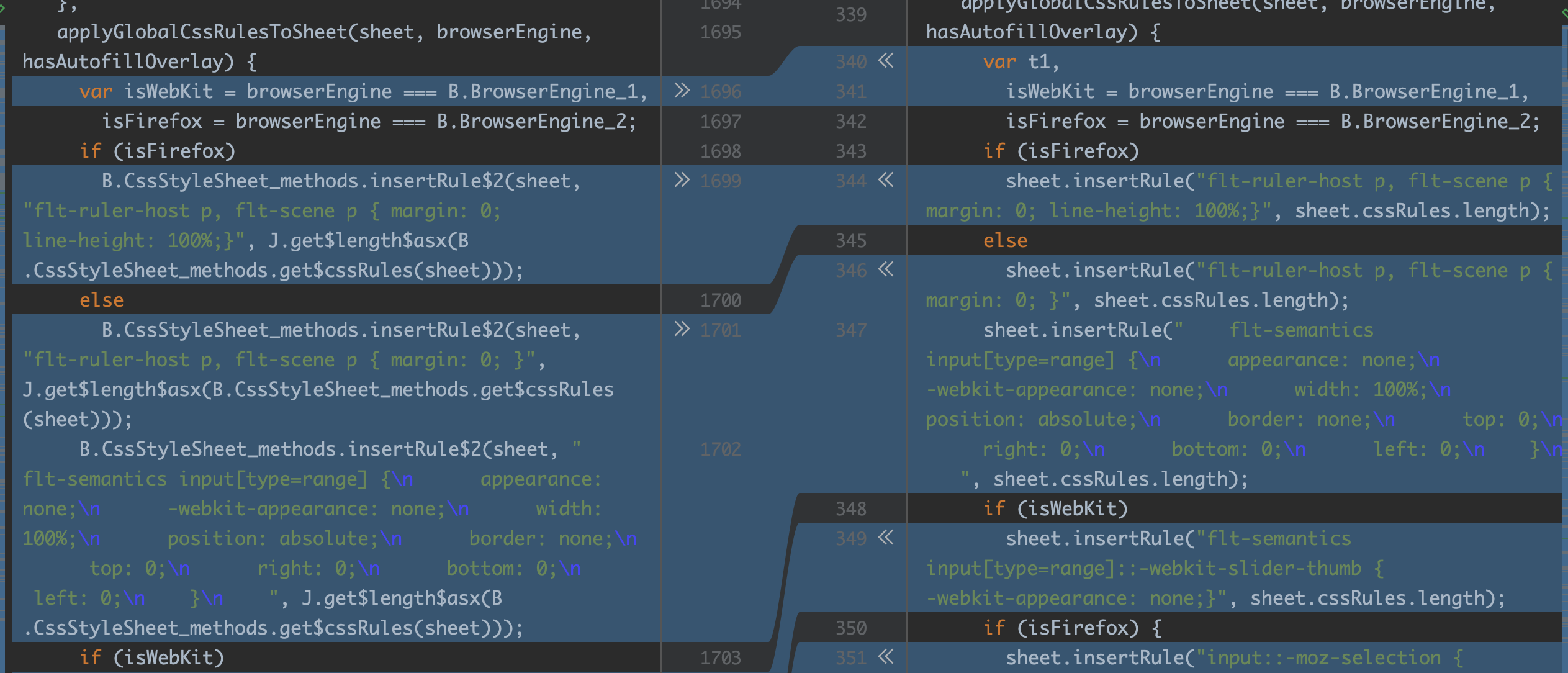Apply change at left line 1696 to right
Image resolution: width=1568 pixels, height=673 pixels.
682,91
